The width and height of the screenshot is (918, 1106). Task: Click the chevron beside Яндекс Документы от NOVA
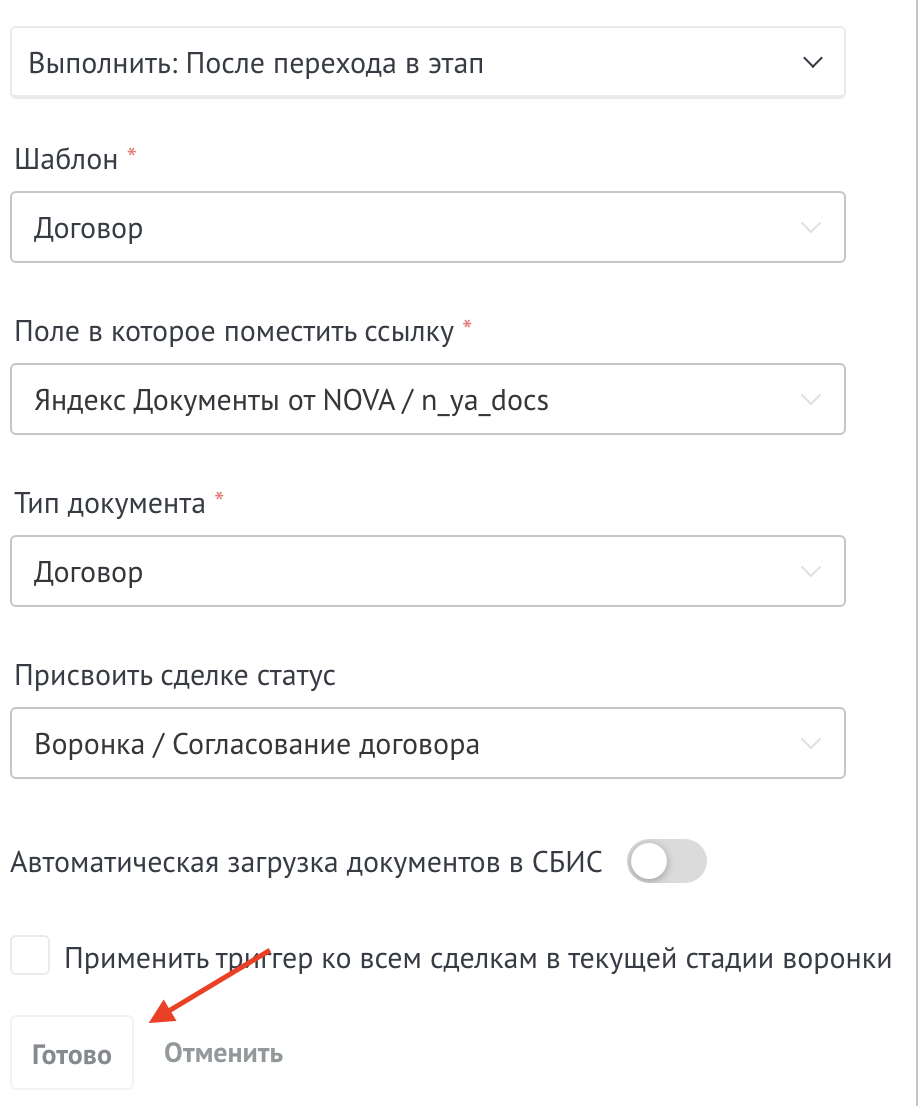811,399
